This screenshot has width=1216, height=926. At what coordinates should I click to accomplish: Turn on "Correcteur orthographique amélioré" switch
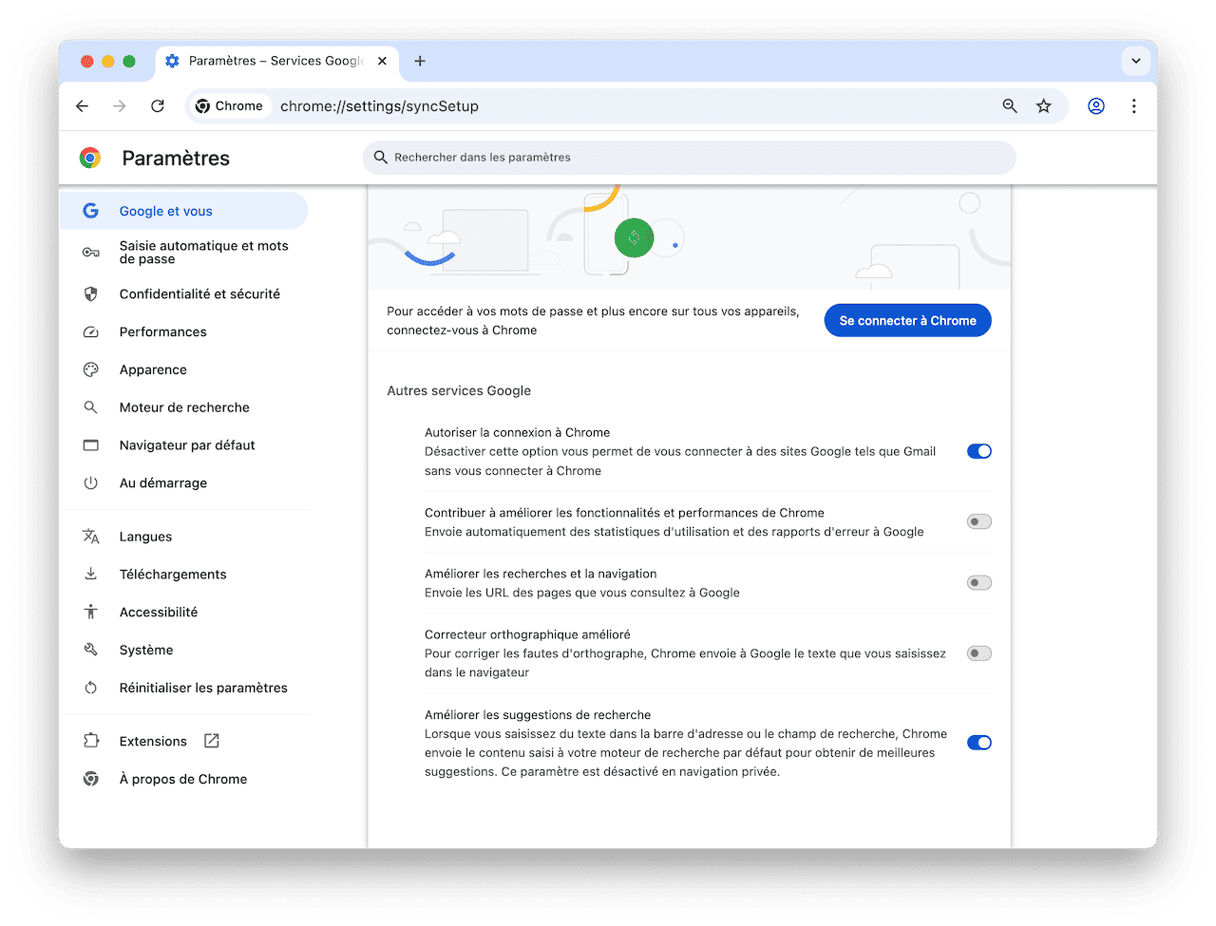pyautogui.click(x=979, y=653)
